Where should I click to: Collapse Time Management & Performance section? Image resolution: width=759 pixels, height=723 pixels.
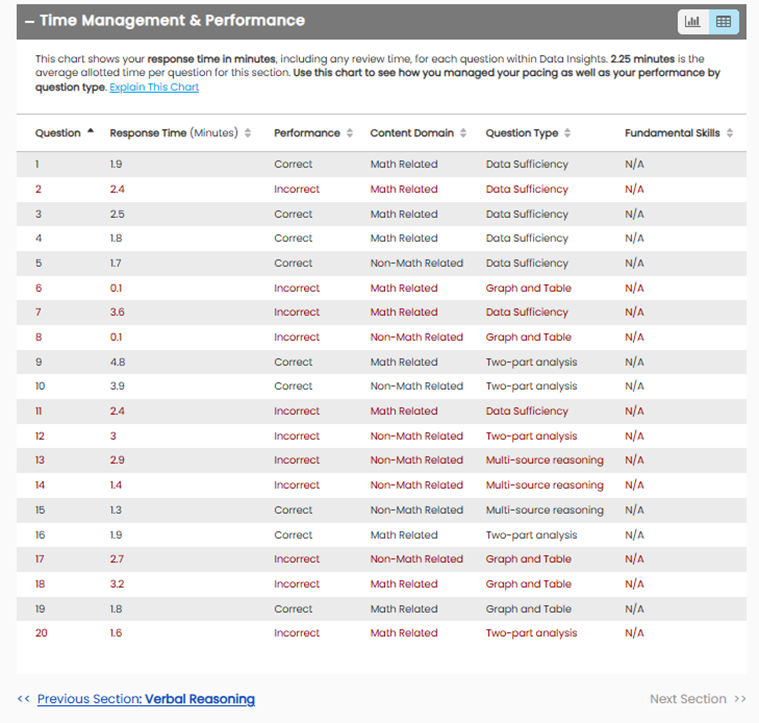[x=30, y=21]
